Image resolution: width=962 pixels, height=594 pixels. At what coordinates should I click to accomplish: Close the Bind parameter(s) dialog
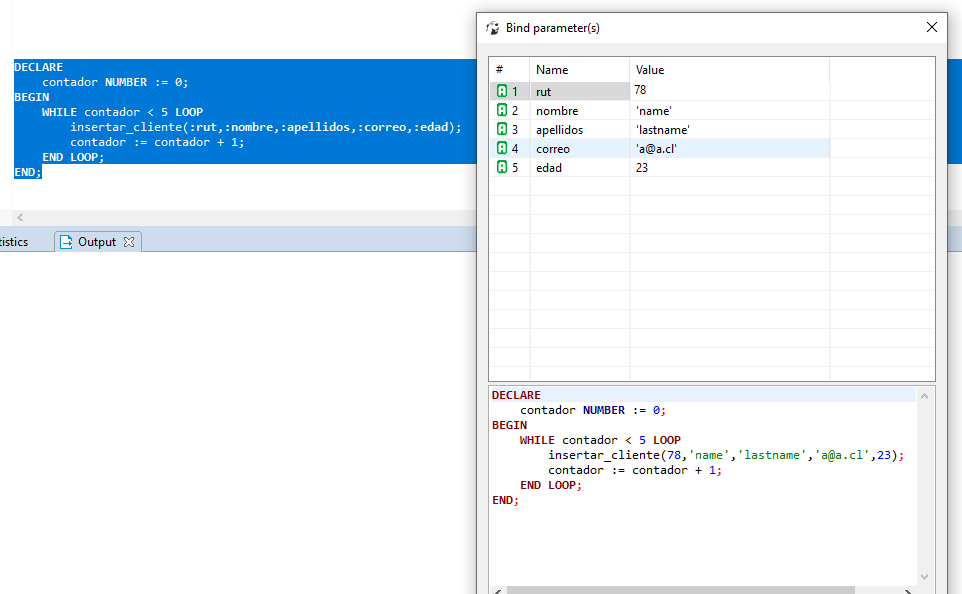click(932, 27)
